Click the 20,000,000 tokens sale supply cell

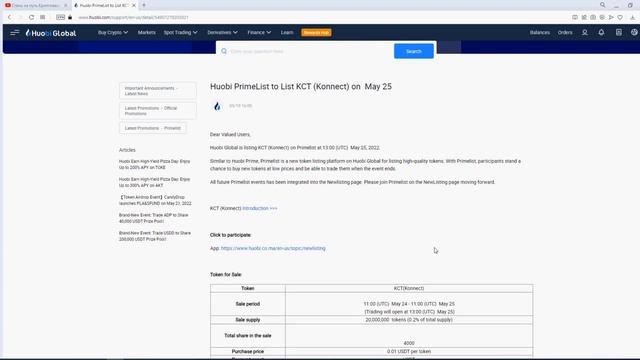tap(409, 320)
